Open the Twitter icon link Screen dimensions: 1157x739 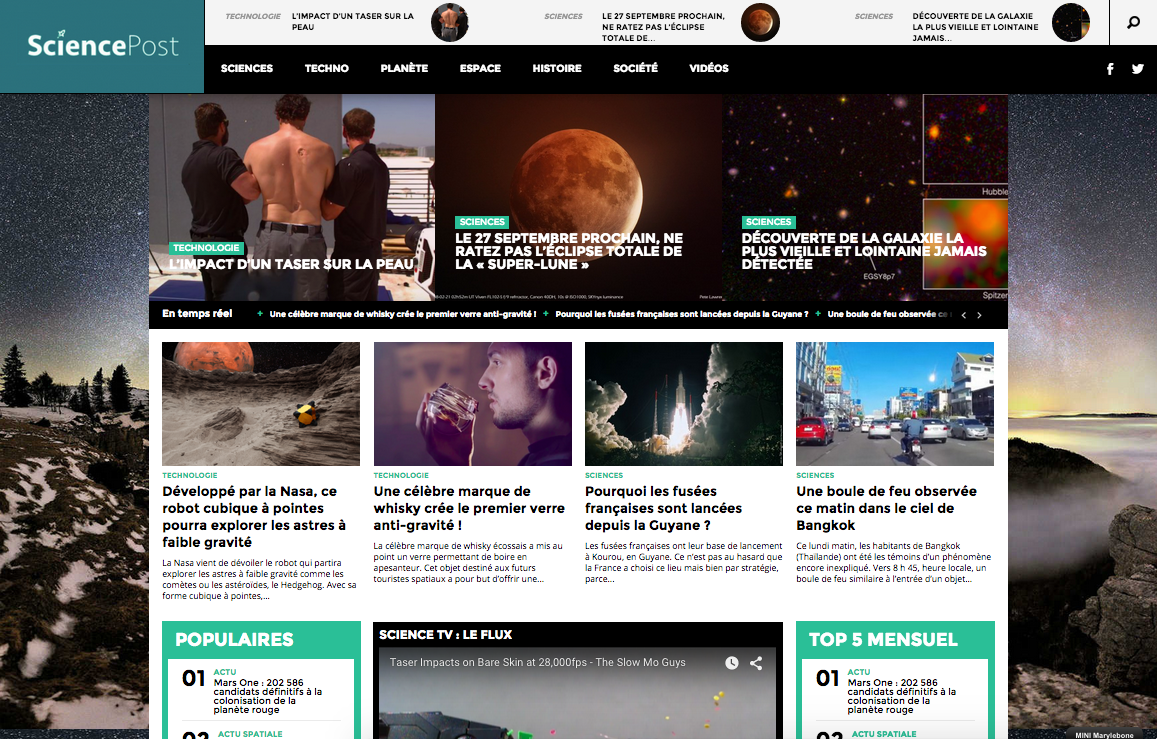coord(1137,69)
